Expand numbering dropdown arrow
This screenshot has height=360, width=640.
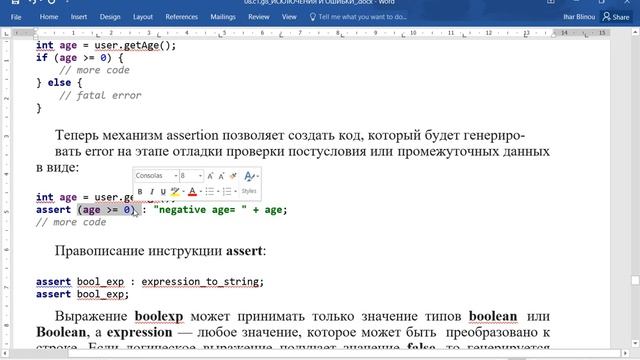(x=235, y=191)
